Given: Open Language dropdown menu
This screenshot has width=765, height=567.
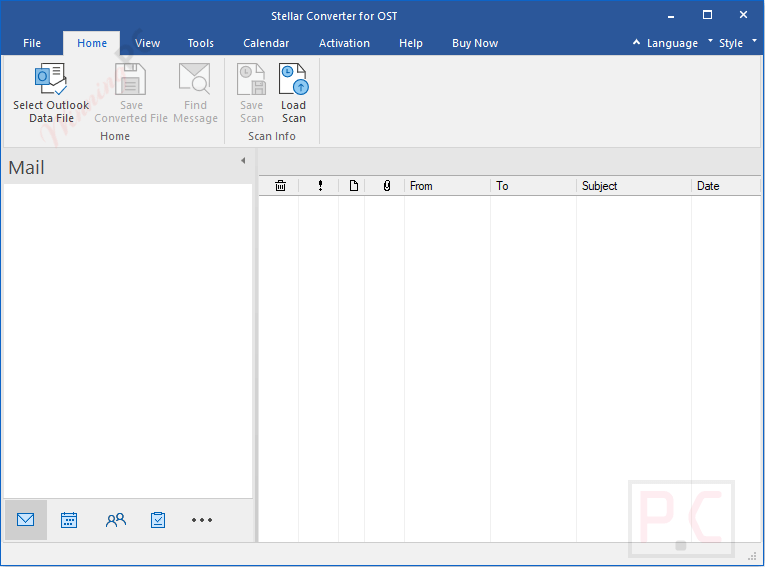Looking at the screenshot, I should [x=679, y=43].
